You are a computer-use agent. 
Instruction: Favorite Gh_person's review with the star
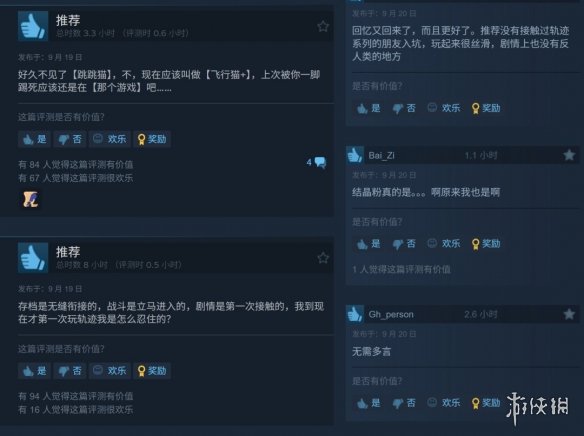pos(569,314)
